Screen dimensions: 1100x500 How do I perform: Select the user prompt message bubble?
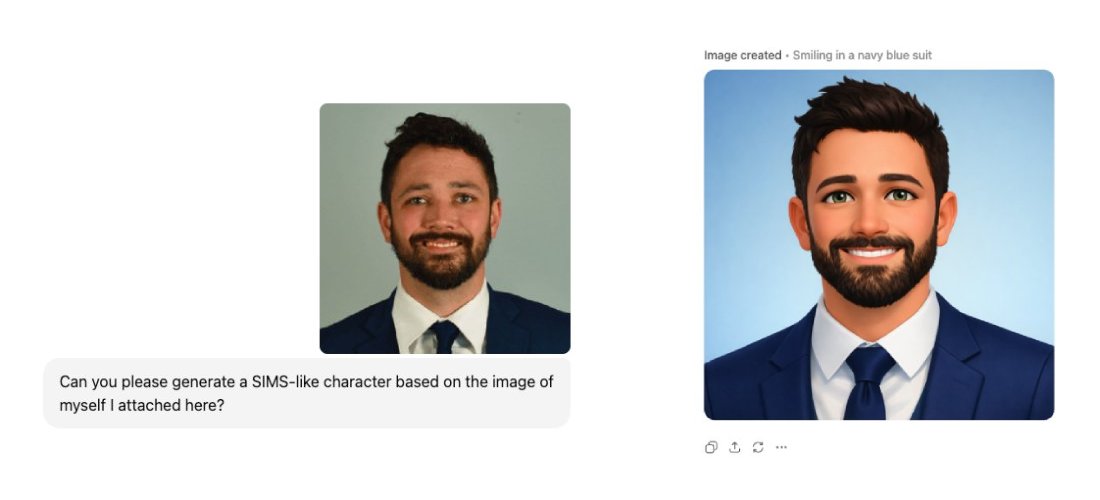307,393
